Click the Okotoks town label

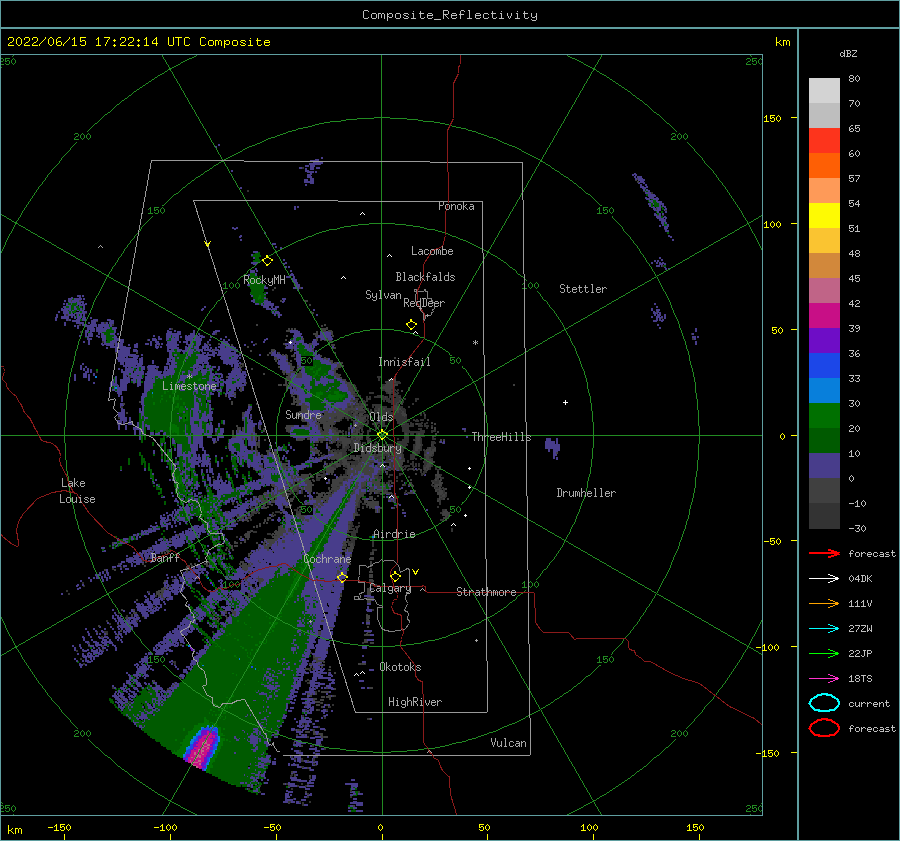400,667
